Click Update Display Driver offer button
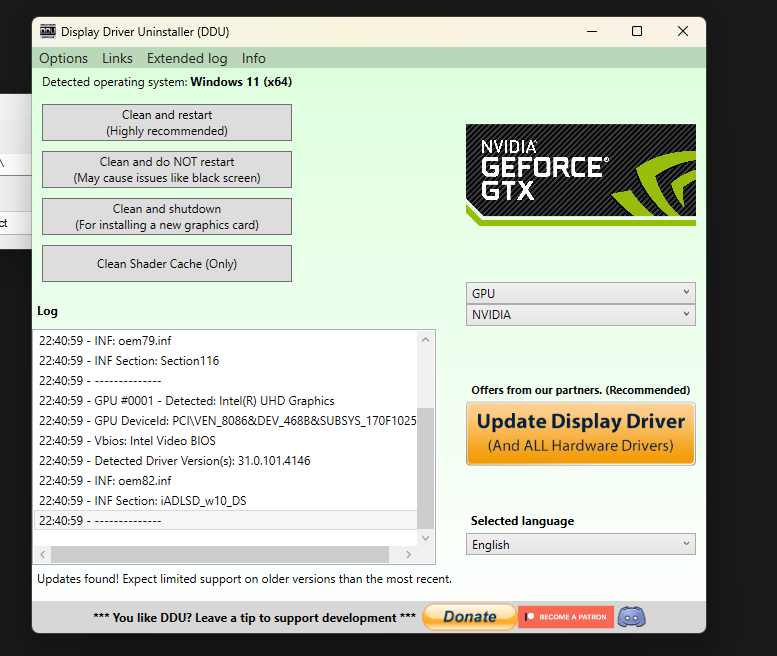The width and height of the screenshot is (777, 656). (x=581, y=434)
